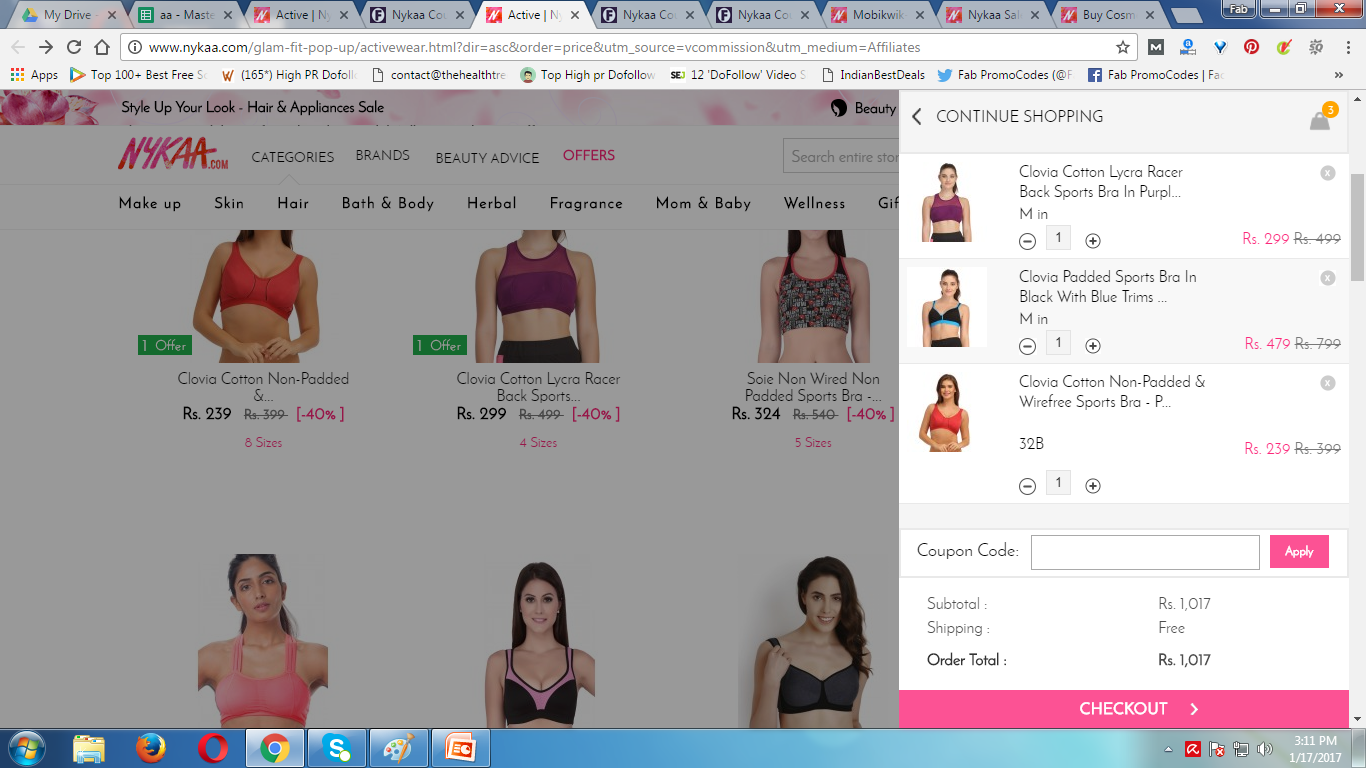This screenshot has width=1366, height=768.
Task: Open Skype from taskbar
Action: point(337,748)
